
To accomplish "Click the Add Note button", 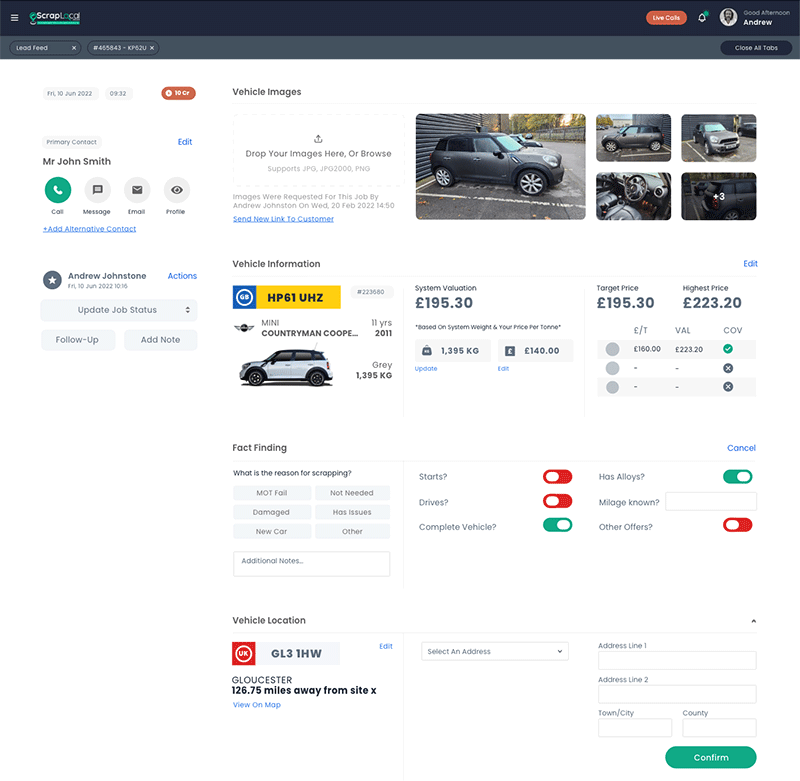I will (160, 340).
